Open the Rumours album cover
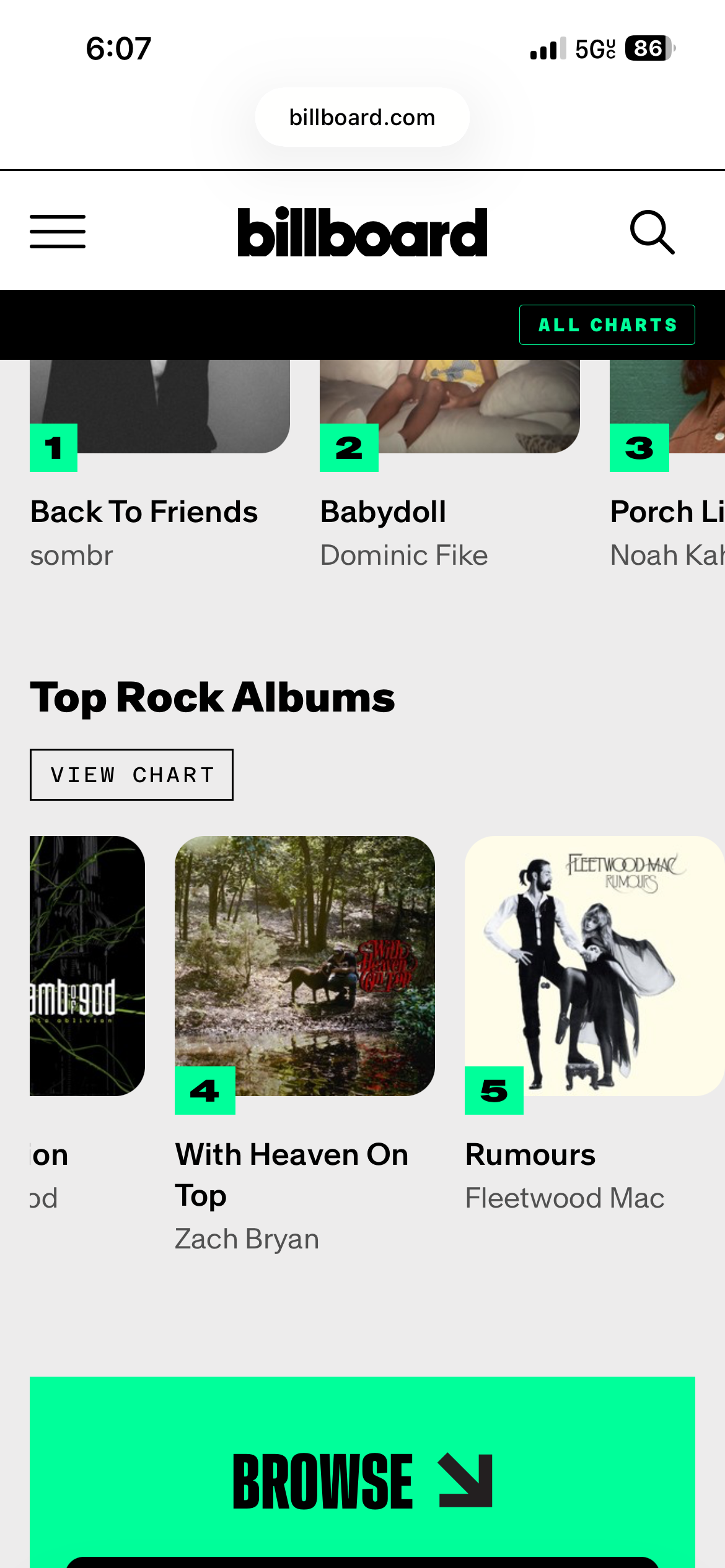Image resolution: width=725 pixels, height=1568 pixels. tap(595, 954)
